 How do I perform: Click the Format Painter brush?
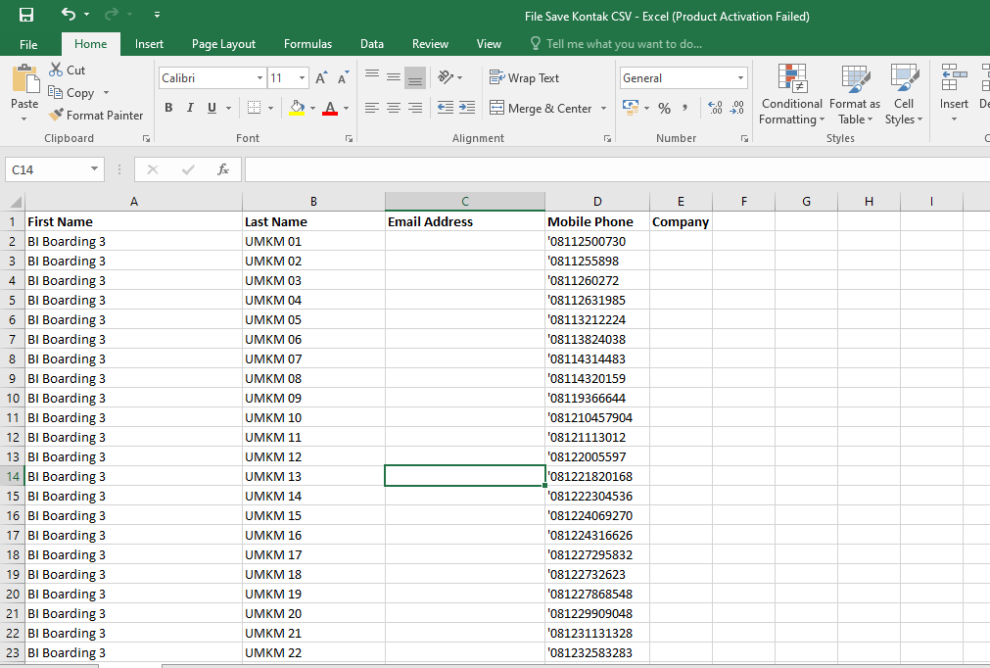coord(96,115)
